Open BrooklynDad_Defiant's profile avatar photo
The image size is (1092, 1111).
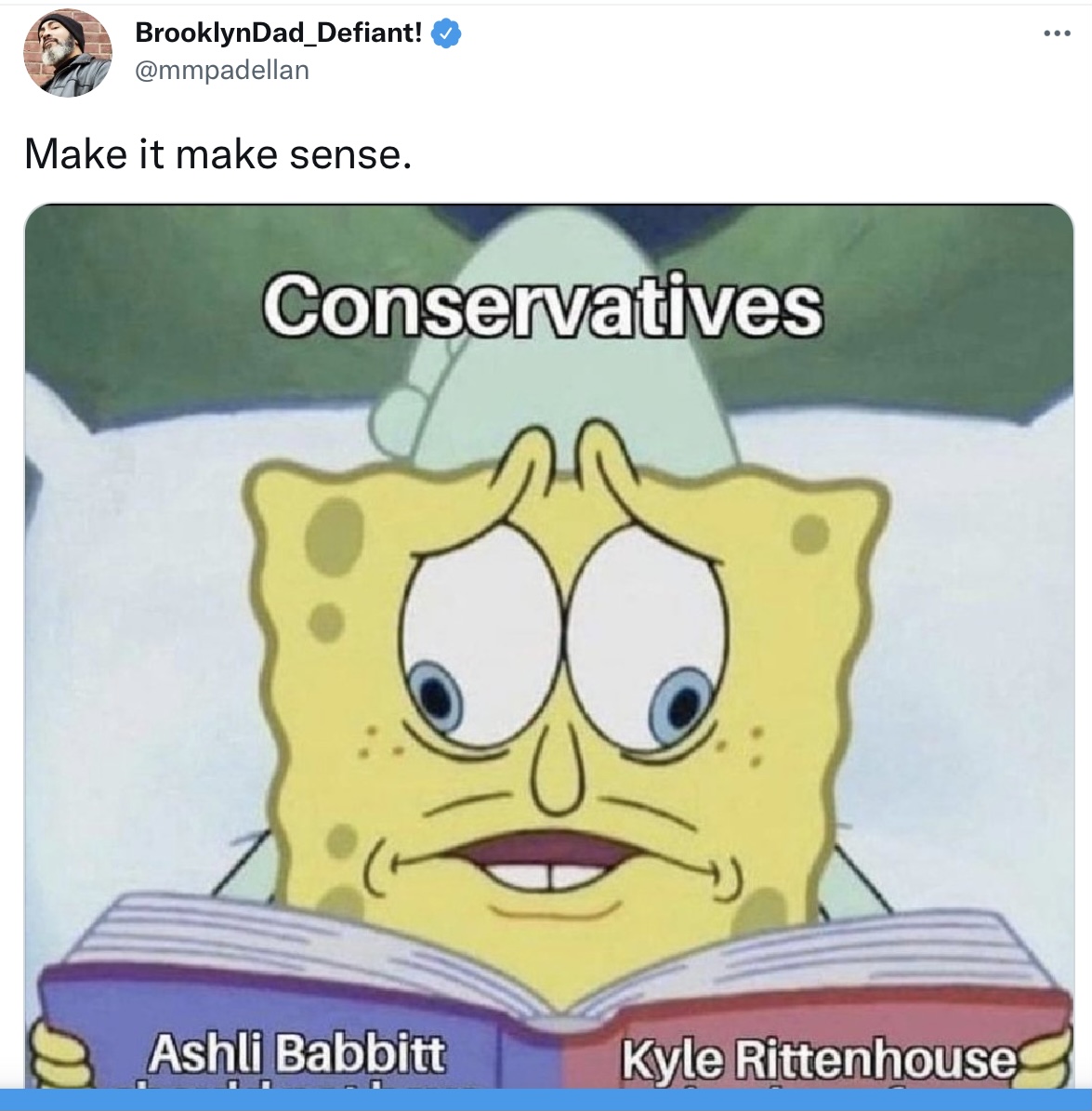tap(67, 53)
